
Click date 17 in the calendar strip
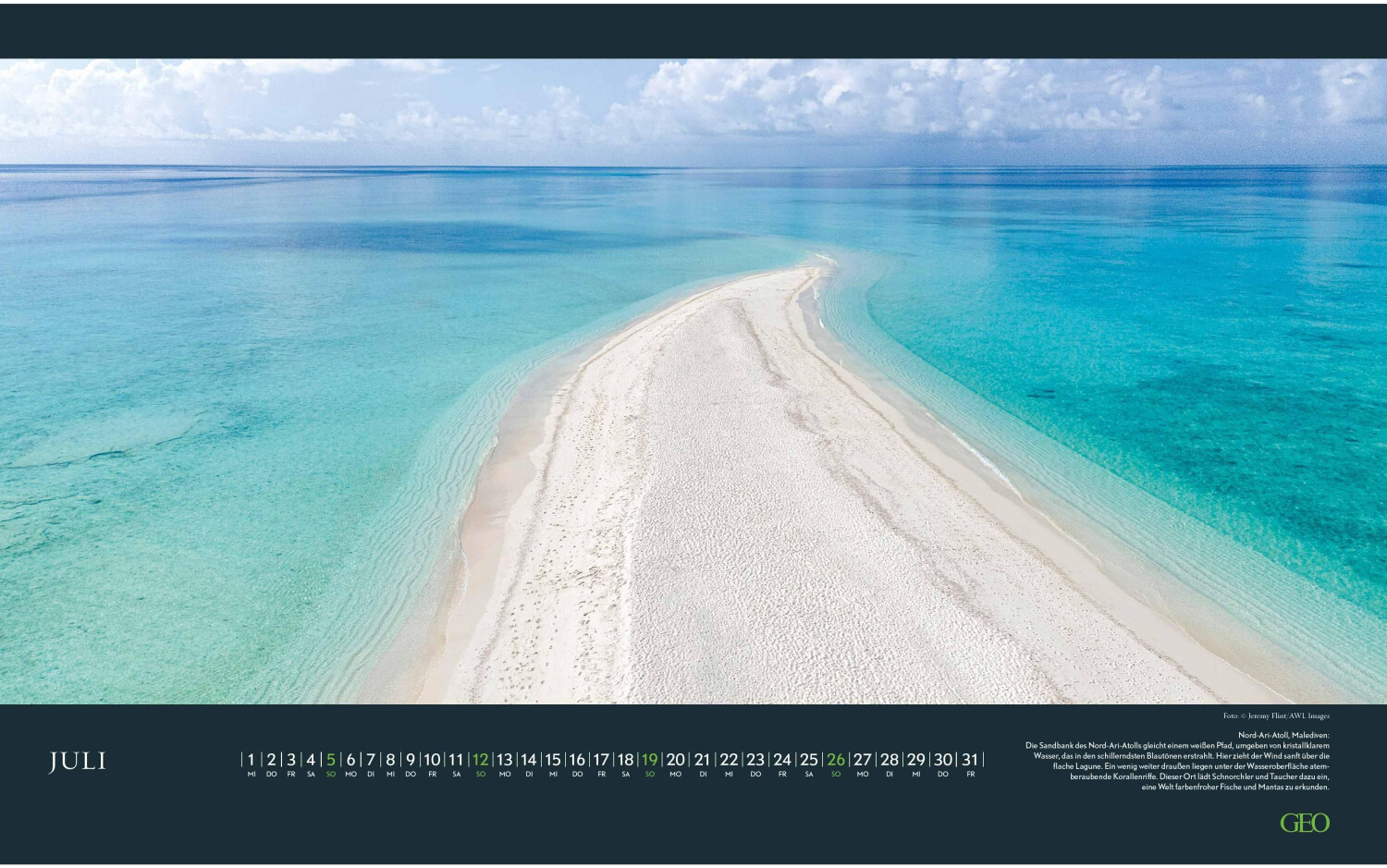601,760
